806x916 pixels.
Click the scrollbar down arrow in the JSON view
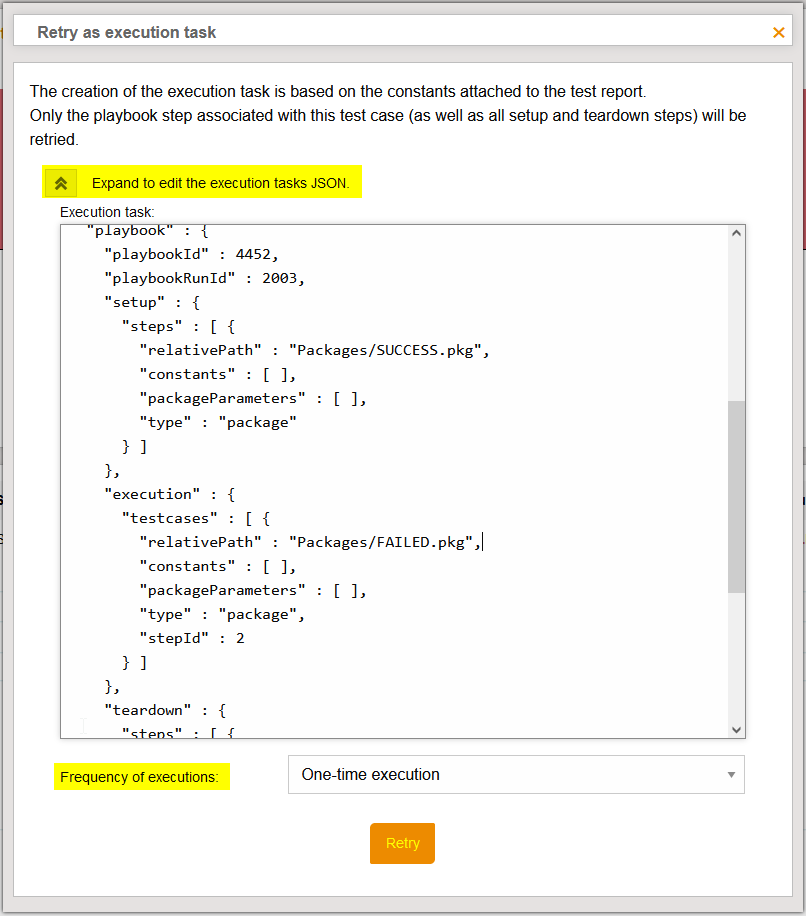737,730
